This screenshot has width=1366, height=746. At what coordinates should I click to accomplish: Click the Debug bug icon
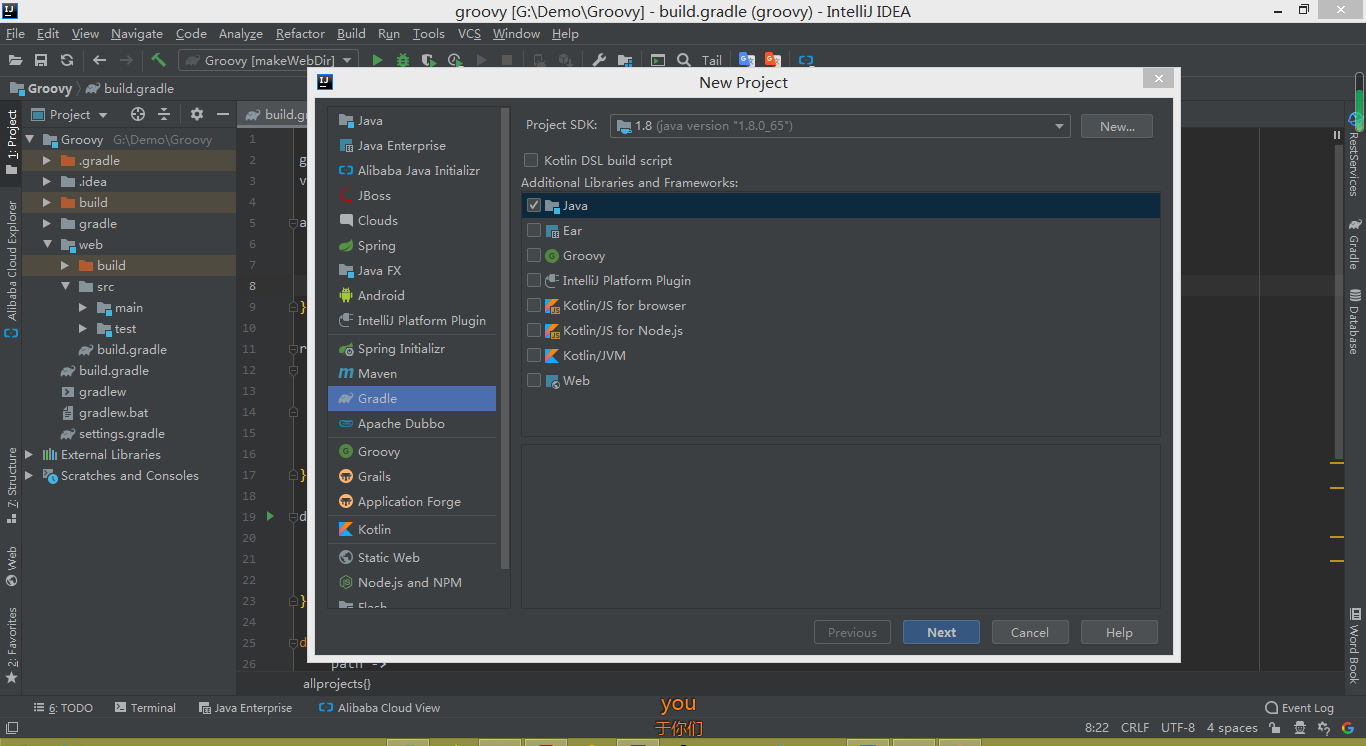(x=403, y=60)
